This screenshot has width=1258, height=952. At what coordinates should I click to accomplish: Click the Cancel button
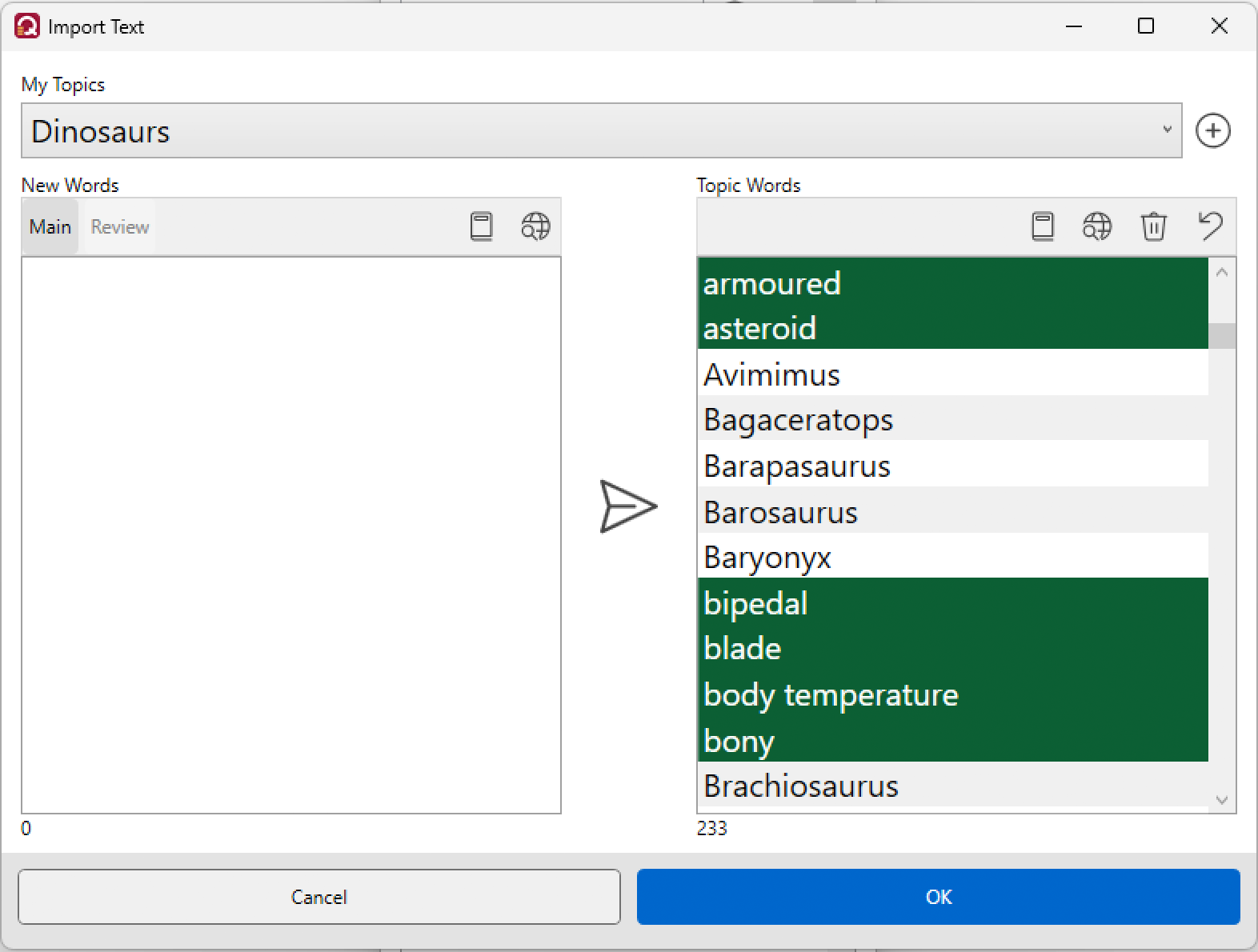tap(319, 897)
